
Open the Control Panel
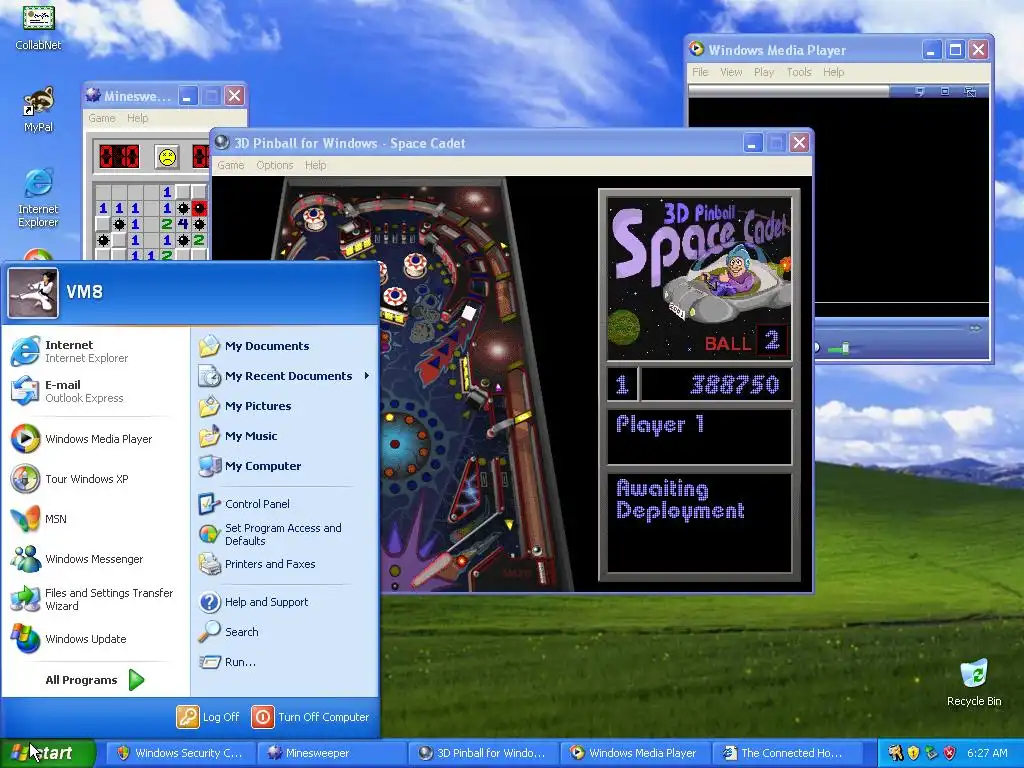(285, 504)
